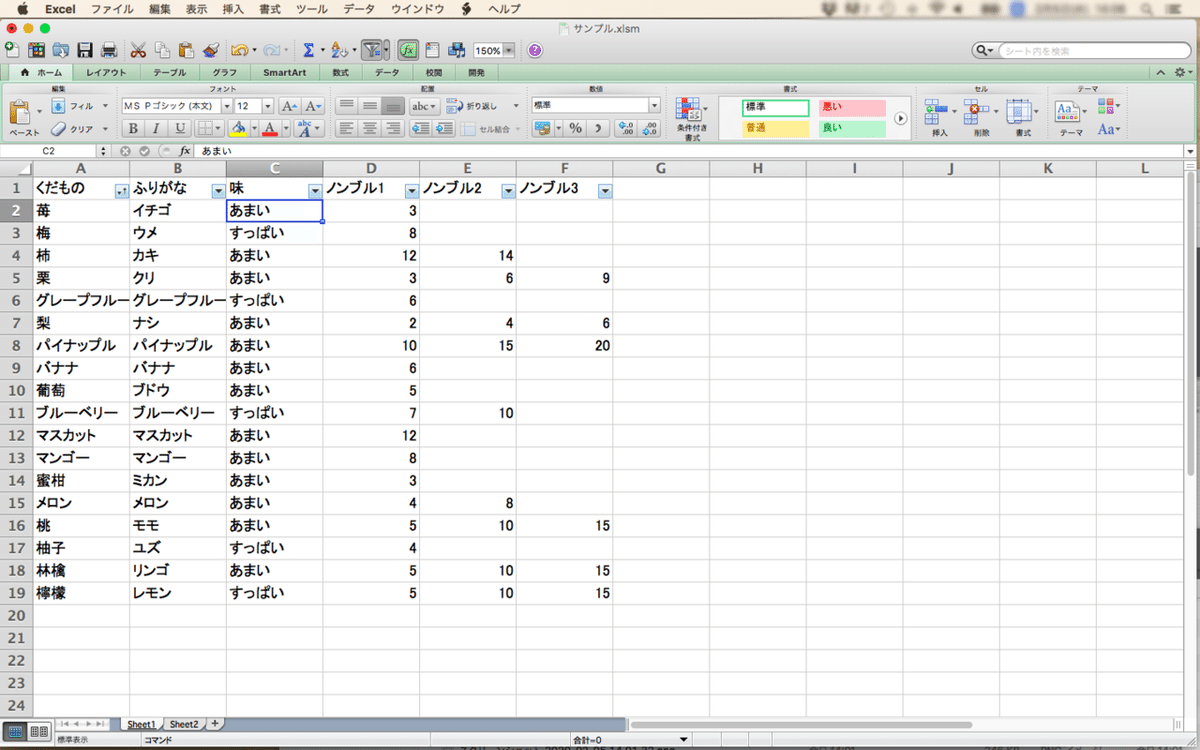Toggle the filter funnel button
This screenshot has width=1200, height=750.
(x=372, y=49)
